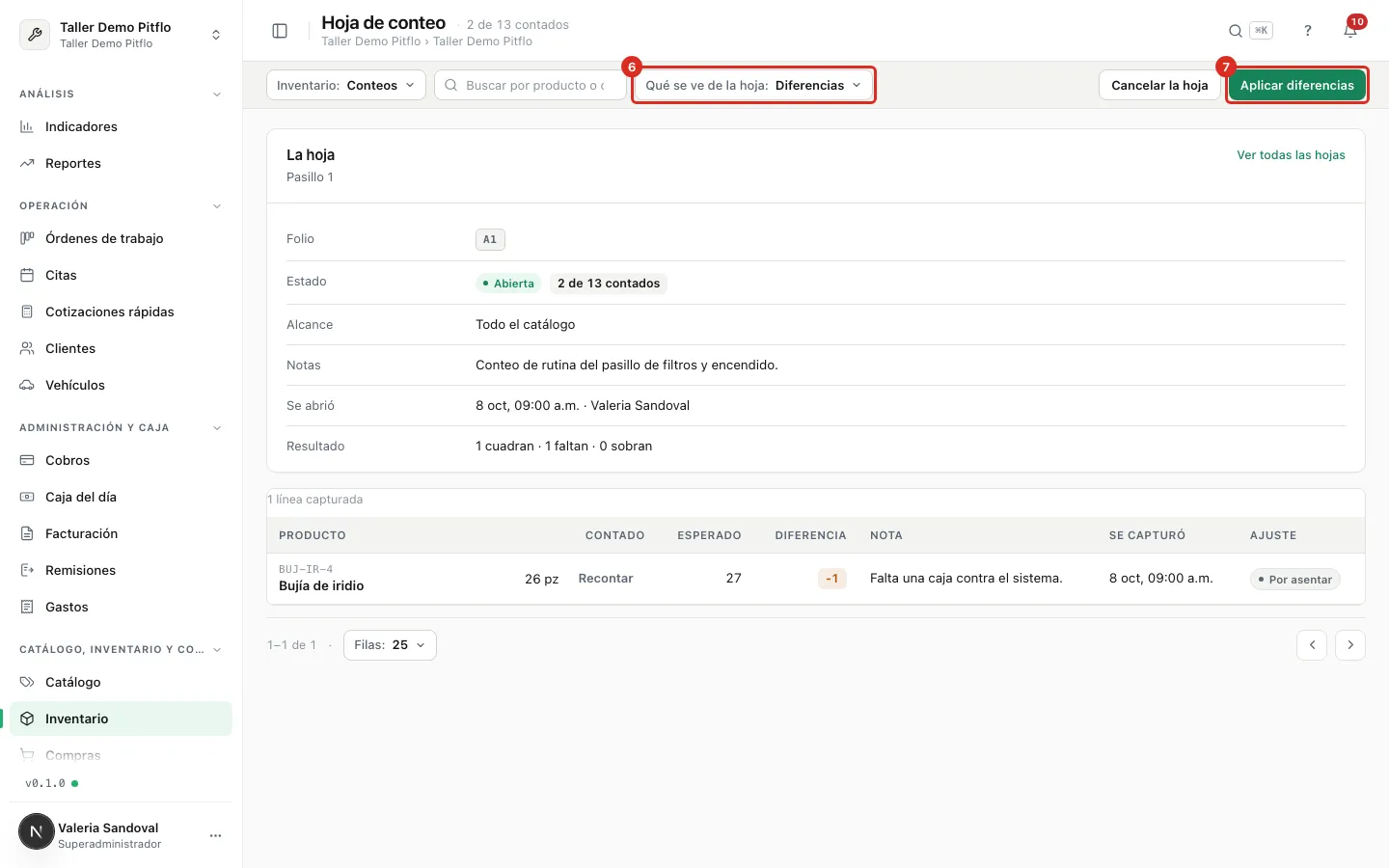Open the Remisiones icon

(x=27, y=570)
